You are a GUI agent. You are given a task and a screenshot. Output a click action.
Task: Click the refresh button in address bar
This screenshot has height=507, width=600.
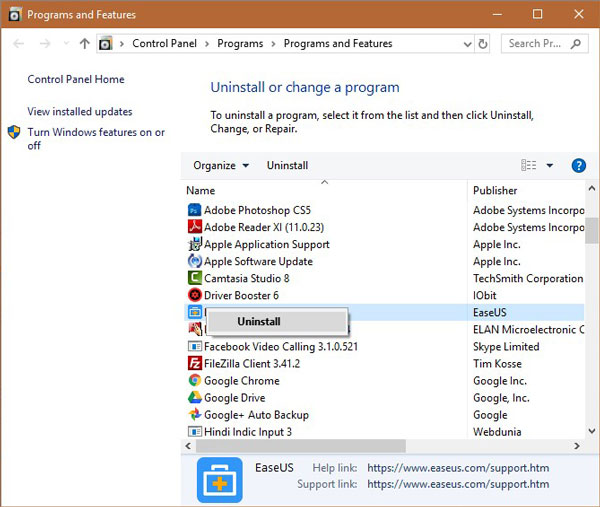483,44
